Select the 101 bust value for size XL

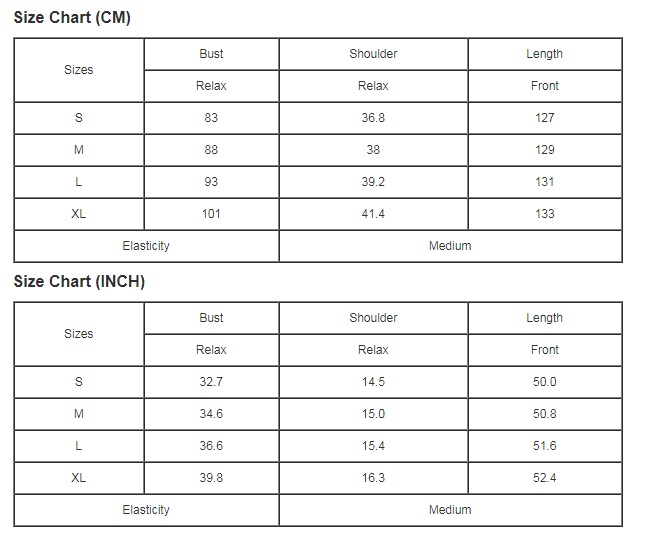tap(211, 214)
